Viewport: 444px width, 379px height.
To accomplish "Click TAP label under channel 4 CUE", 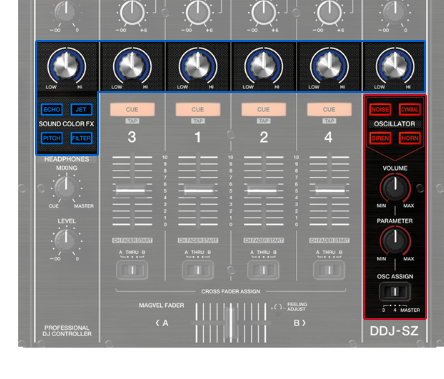I will (x=329, y=121).
